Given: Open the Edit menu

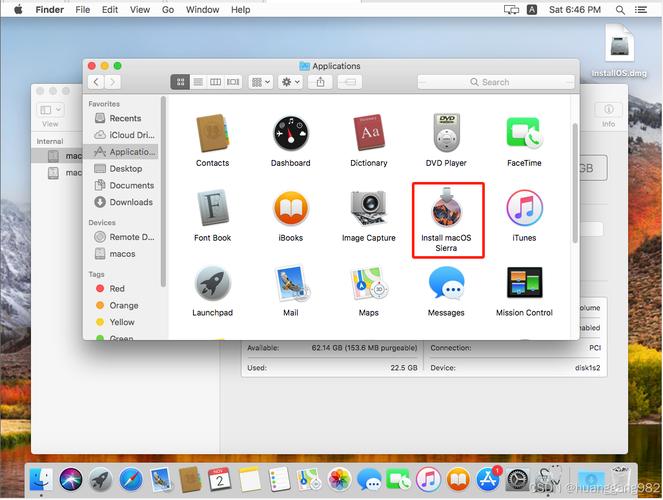Looking at the screenshot, I should [110, 9].
